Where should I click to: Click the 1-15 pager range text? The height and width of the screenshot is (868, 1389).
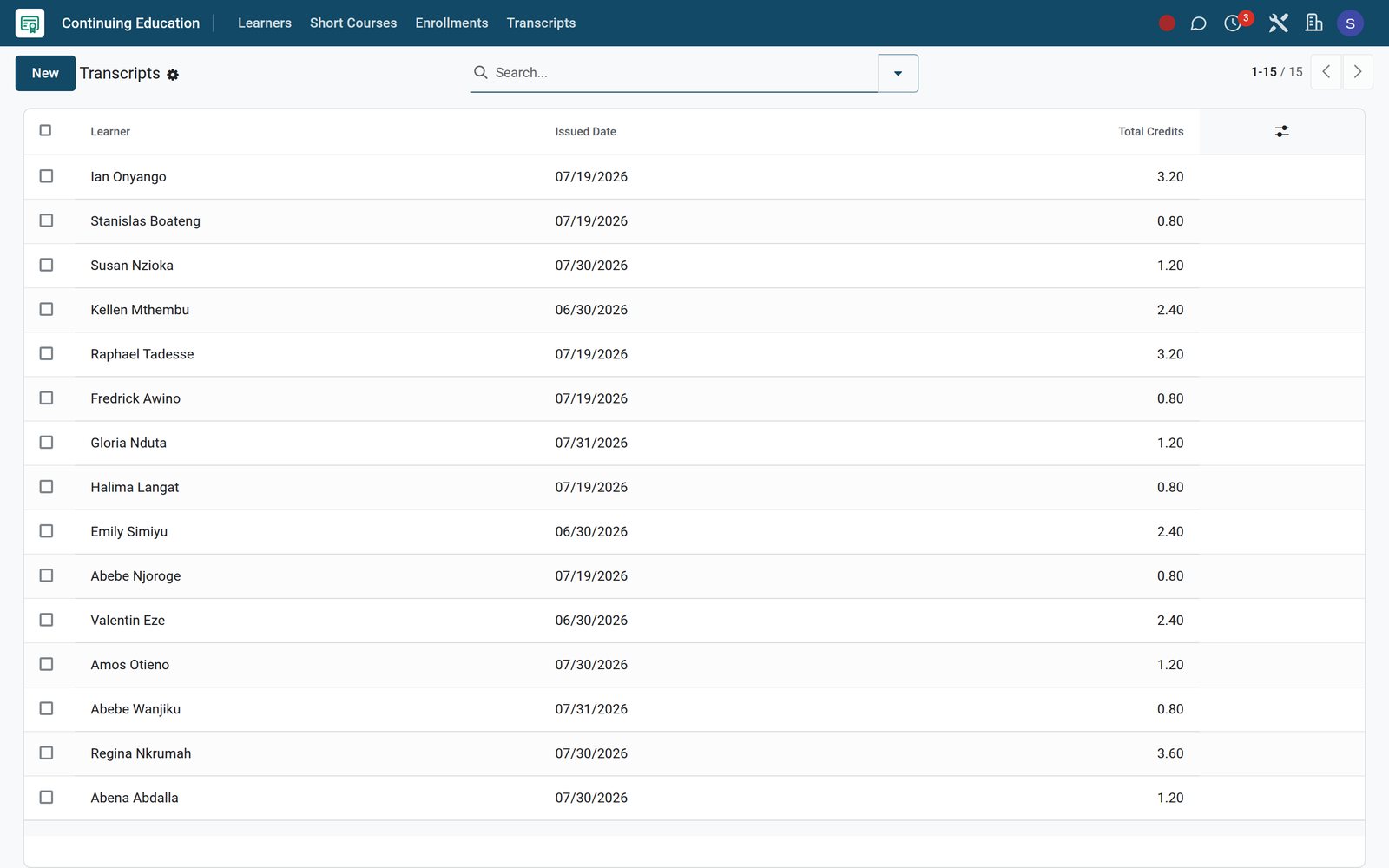coord(1264,72)
